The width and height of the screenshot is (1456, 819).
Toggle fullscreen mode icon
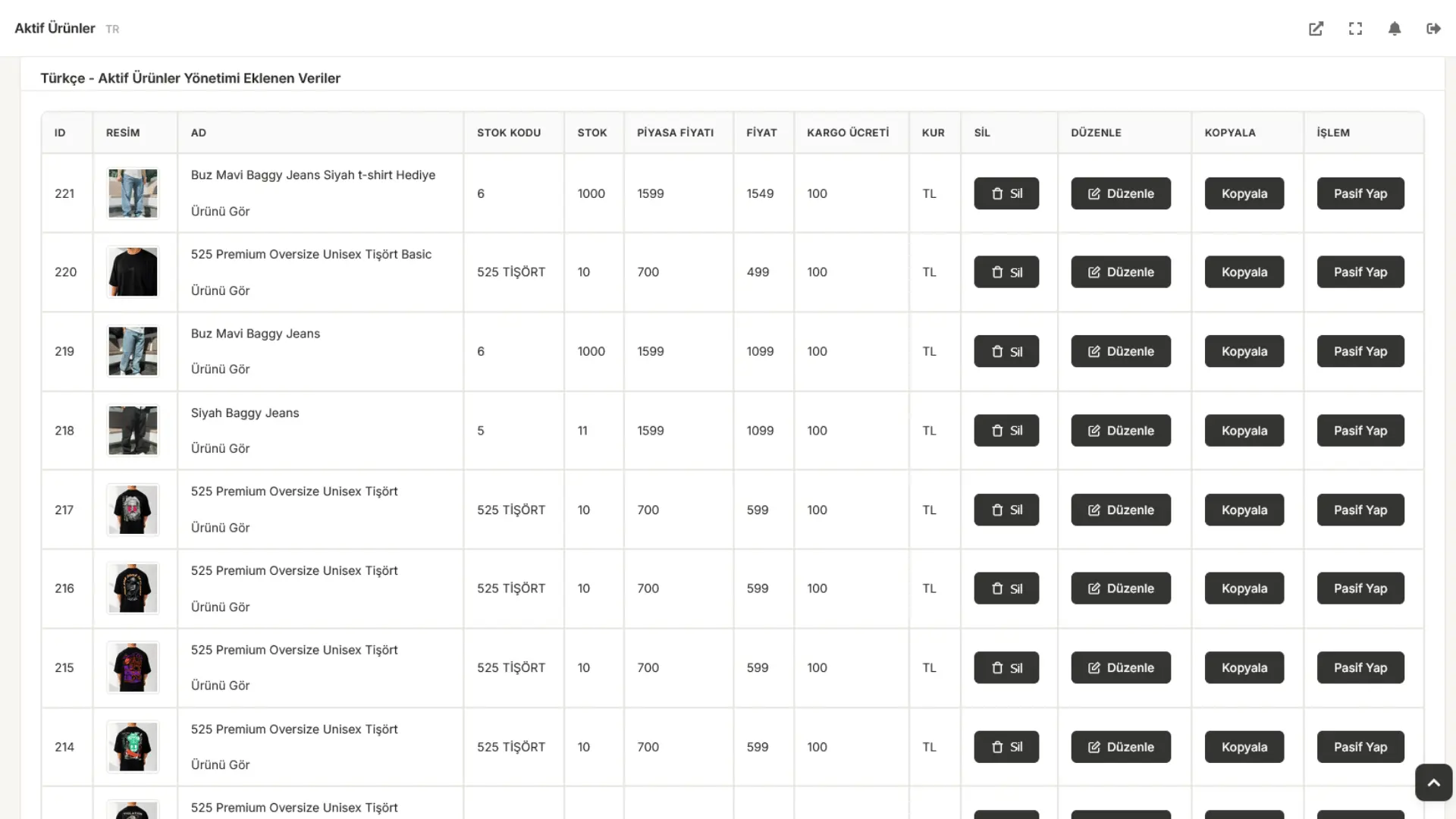click(1355, 29)
